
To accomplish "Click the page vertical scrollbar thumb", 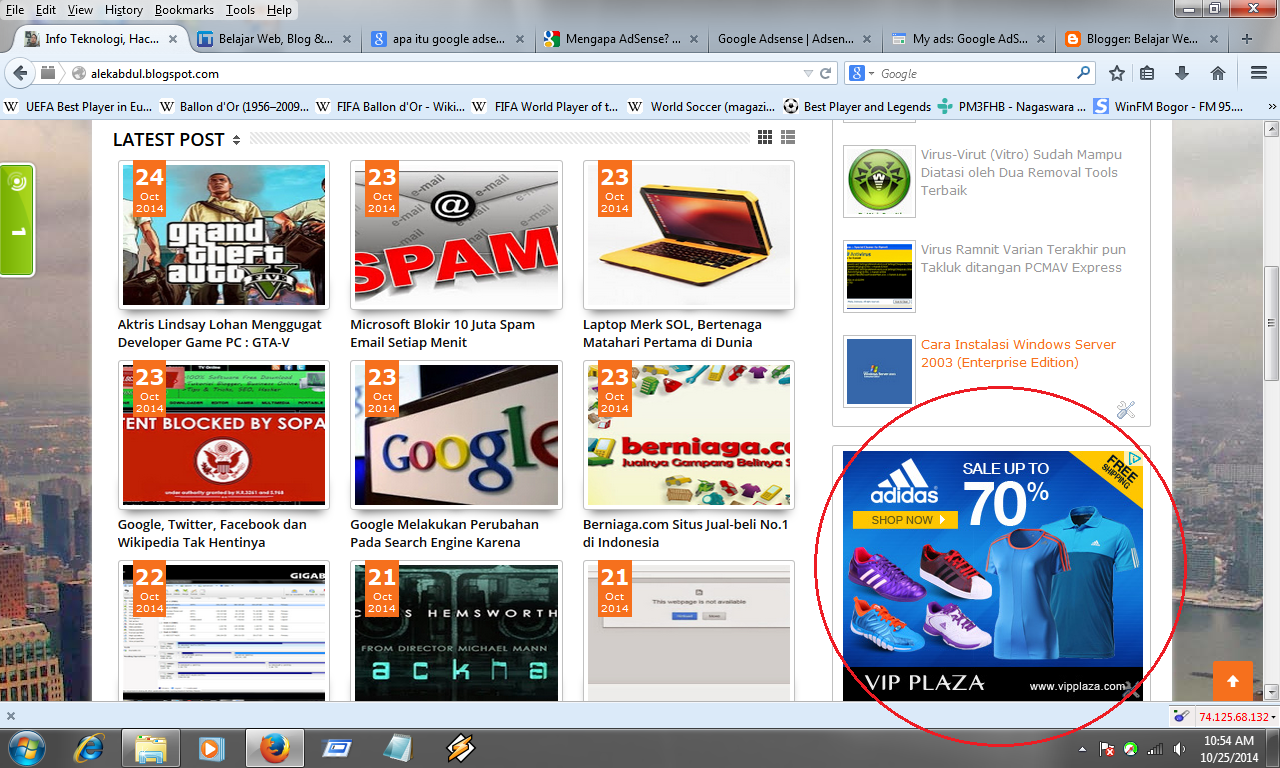I will (1271, 323).
